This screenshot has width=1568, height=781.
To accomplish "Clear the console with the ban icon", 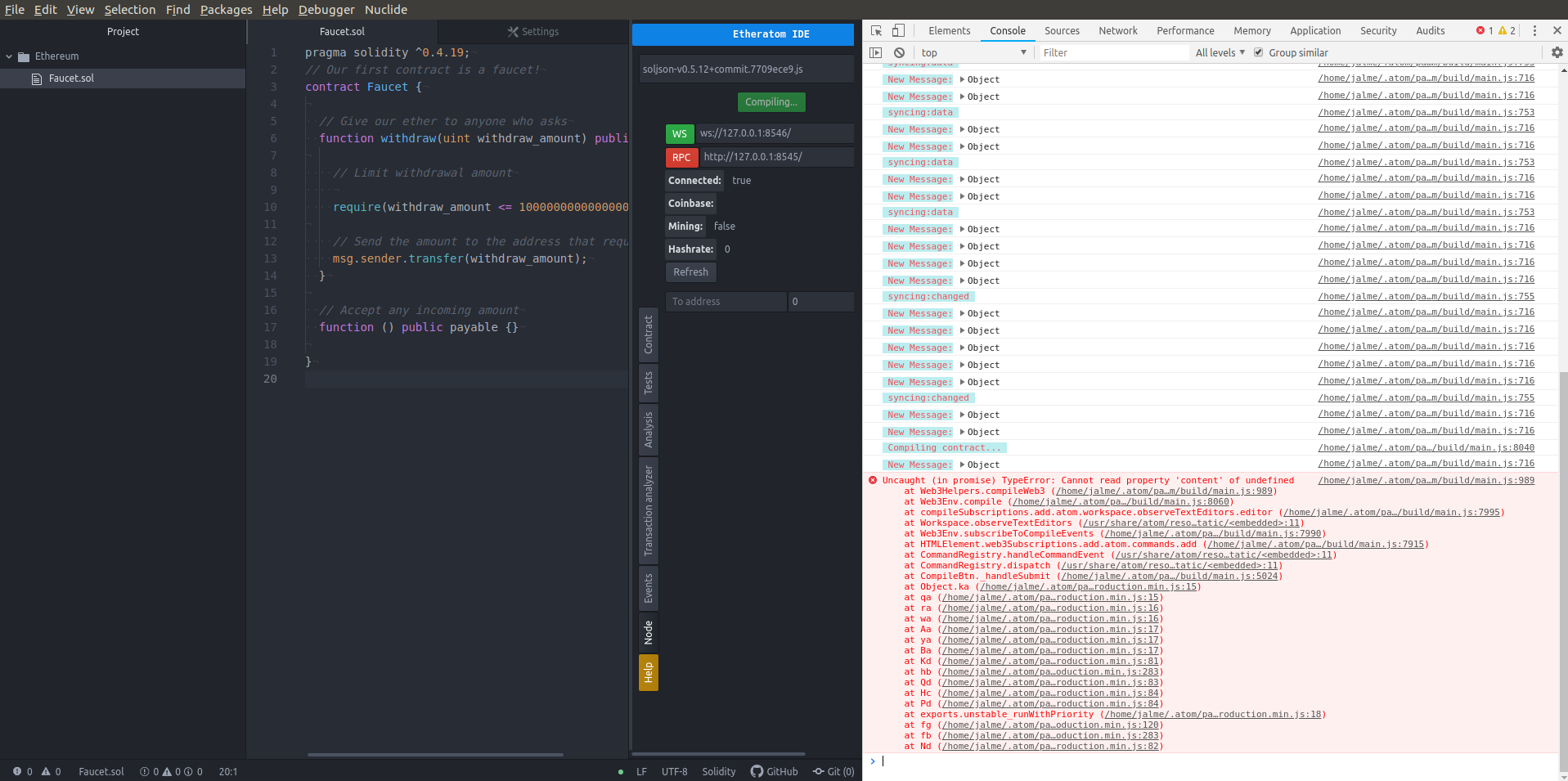I will click(x=899, y=52).
